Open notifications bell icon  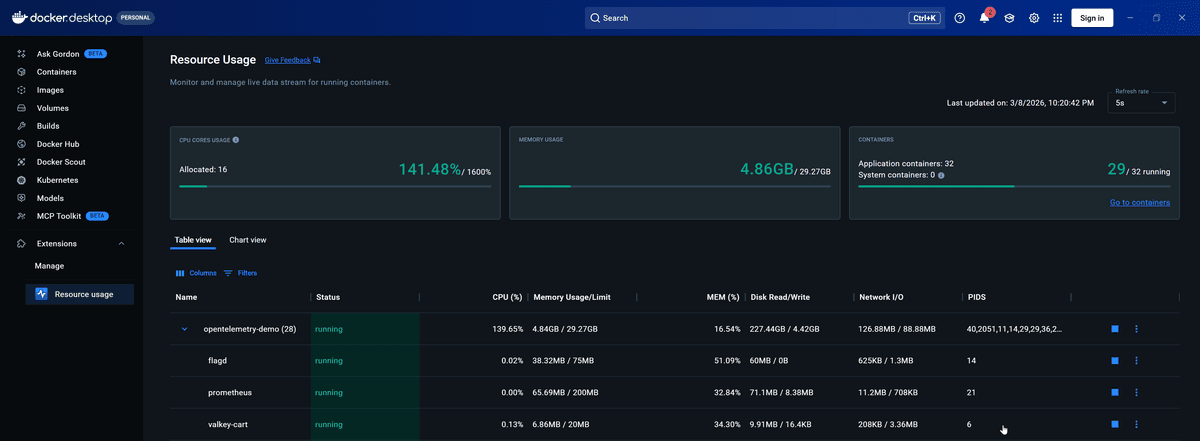point(985,18)
